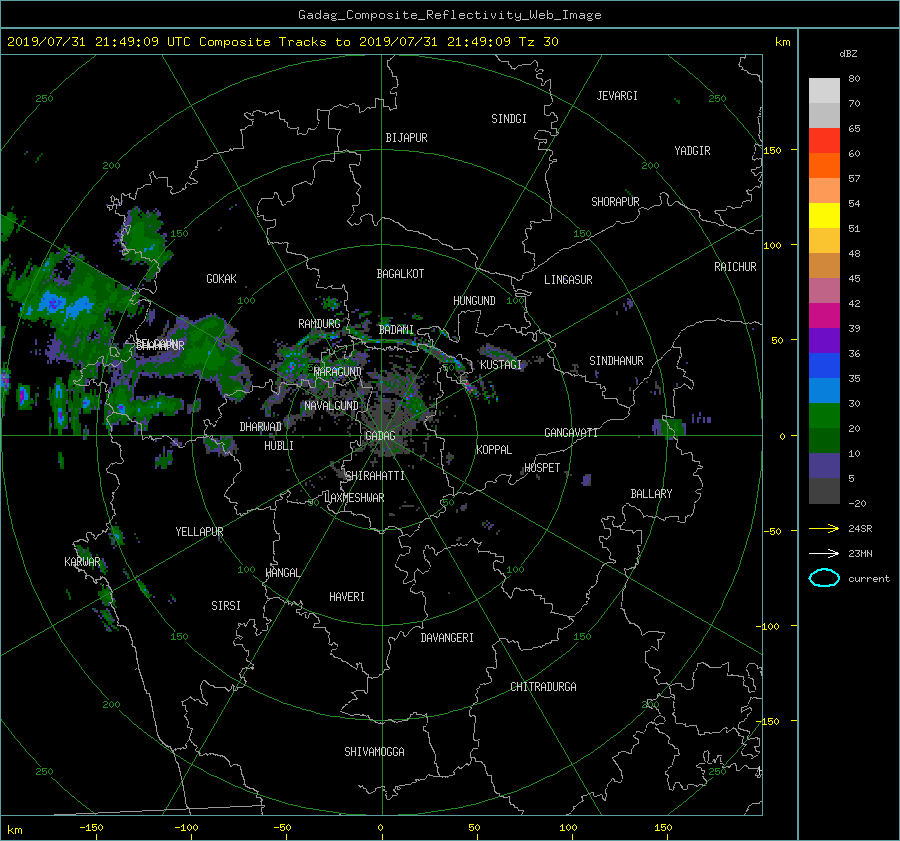
Task: Click the HANGAL label
Action: [x=282, y=573]
